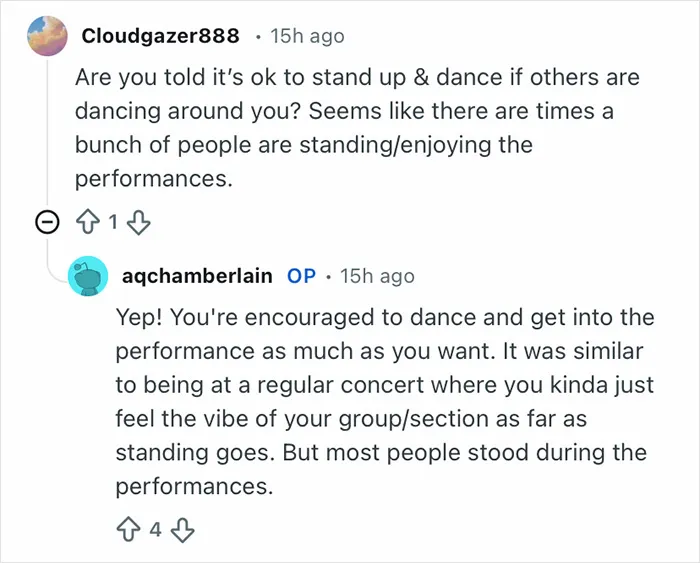Click the word 'performances.' ending aqchamberlain's reply

tap(194, 486)
